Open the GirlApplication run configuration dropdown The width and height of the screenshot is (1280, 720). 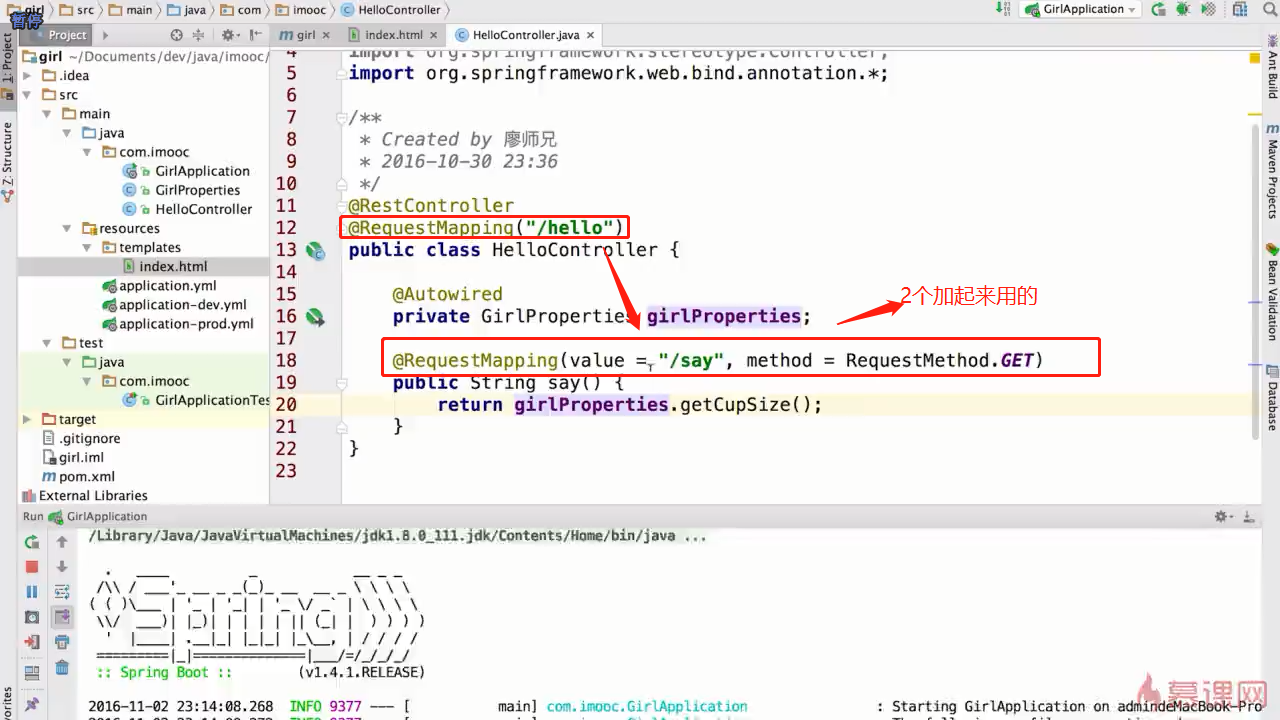pyautogui.click(x=1081, y=9)
